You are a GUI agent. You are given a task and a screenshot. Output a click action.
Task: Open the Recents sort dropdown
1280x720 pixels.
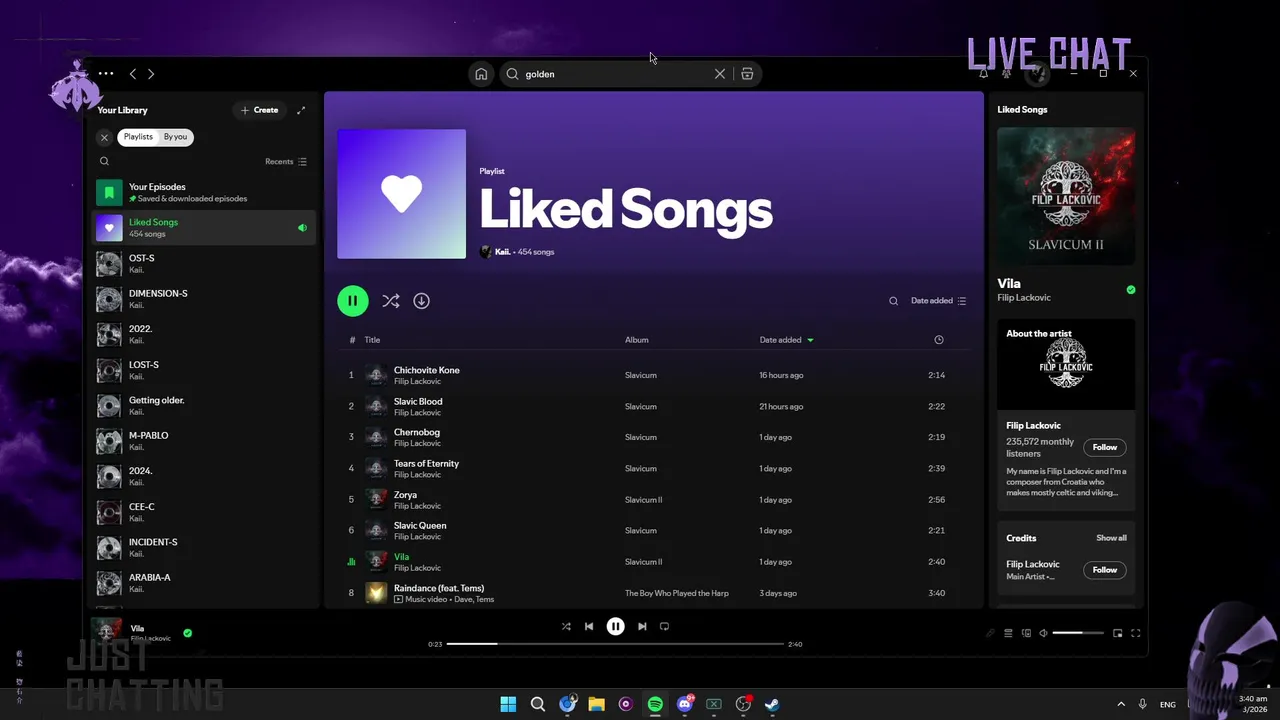[x=286, y=161]
